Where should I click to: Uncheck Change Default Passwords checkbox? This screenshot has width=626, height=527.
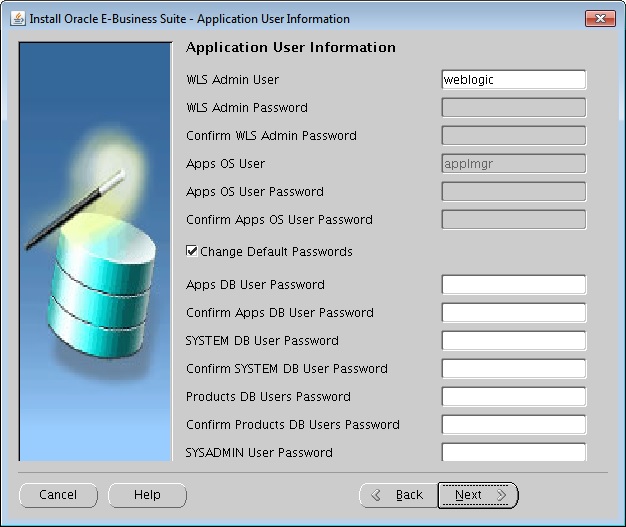[192, 252]
